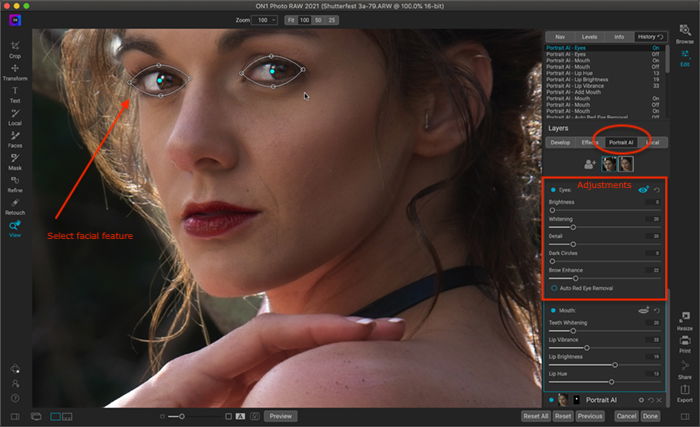700x427 pixels.
Task: Click the Done button
Action: pos(650,416)
